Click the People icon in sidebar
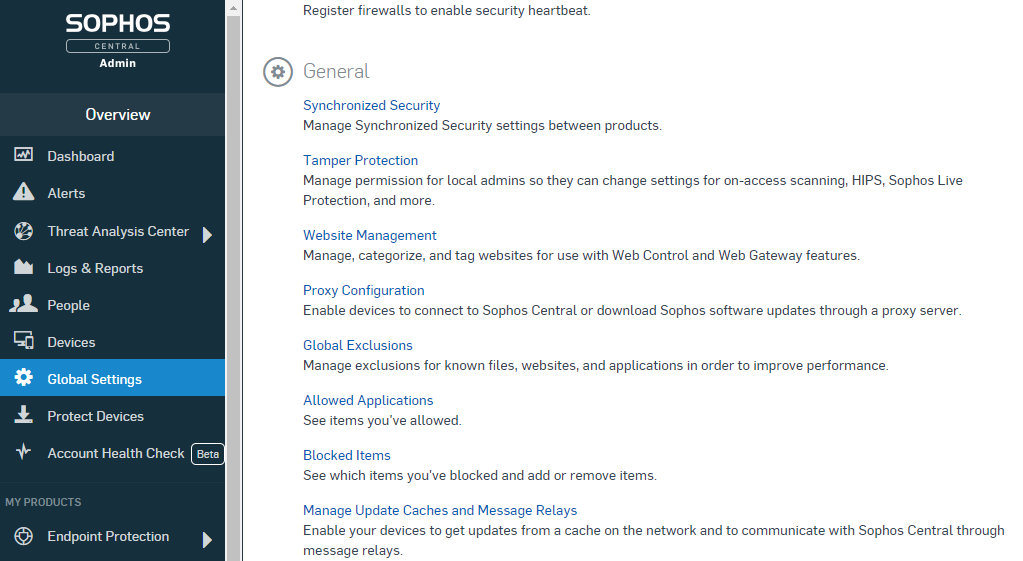 [23, 305]
